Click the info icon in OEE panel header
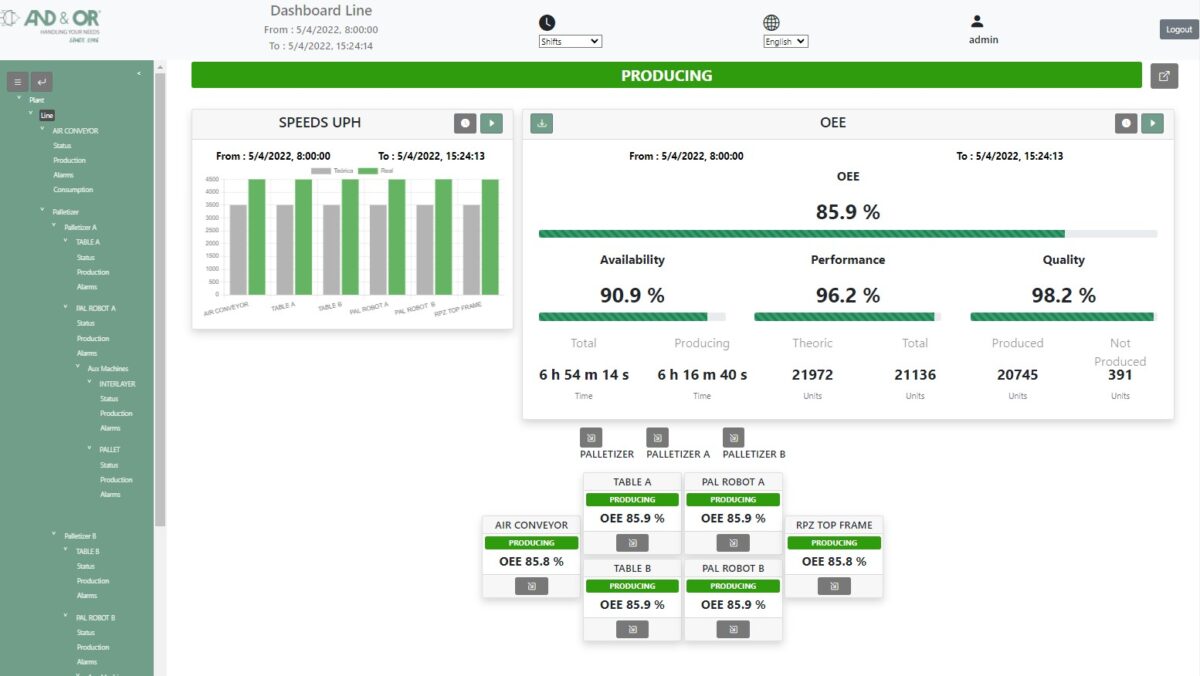The width and height of the screenshot is (1200, 676). [1127, 123]
